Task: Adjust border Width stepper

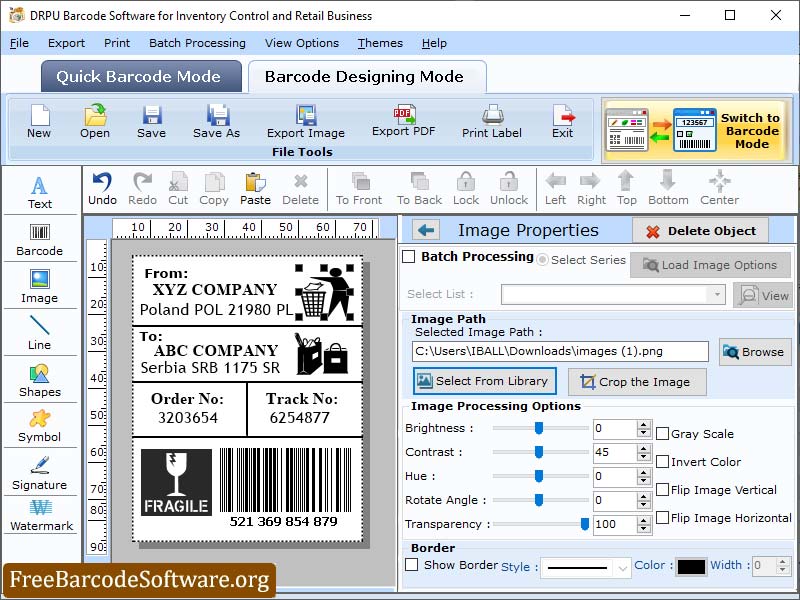Action: pyautogui.click(x=783, y=565)
